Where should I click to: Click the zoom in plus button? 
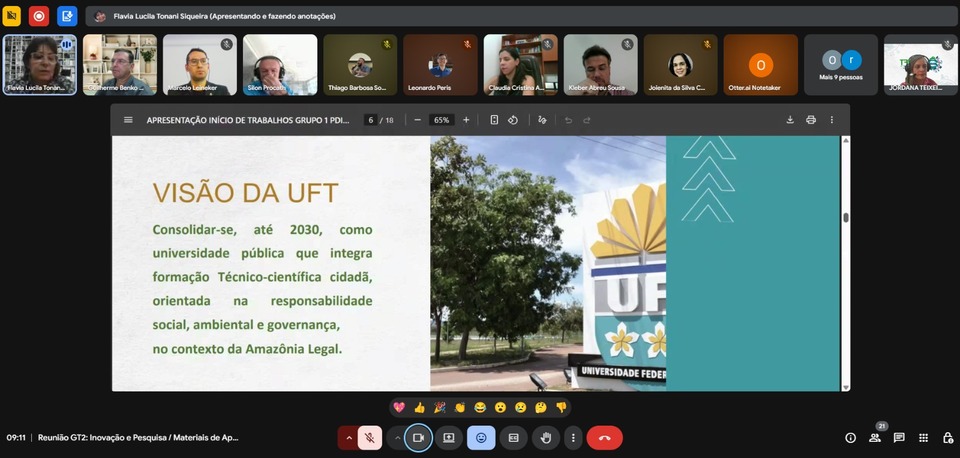tap(466, 120)
